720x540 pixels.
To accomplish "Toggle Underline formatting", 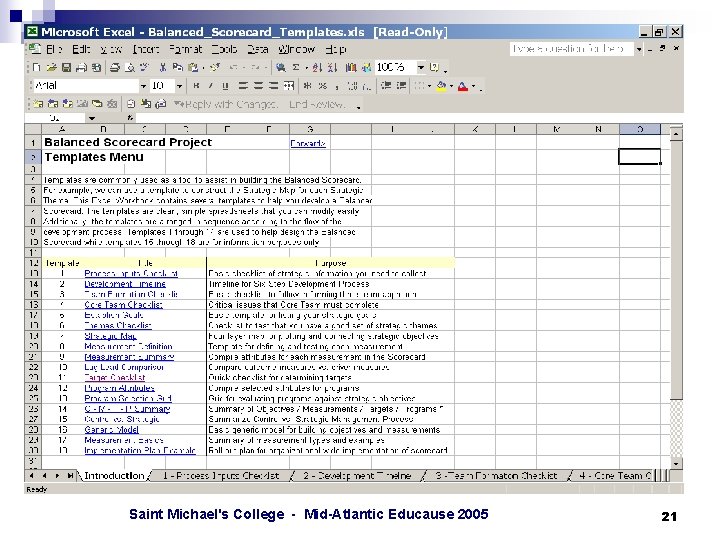I will (225, 86).
